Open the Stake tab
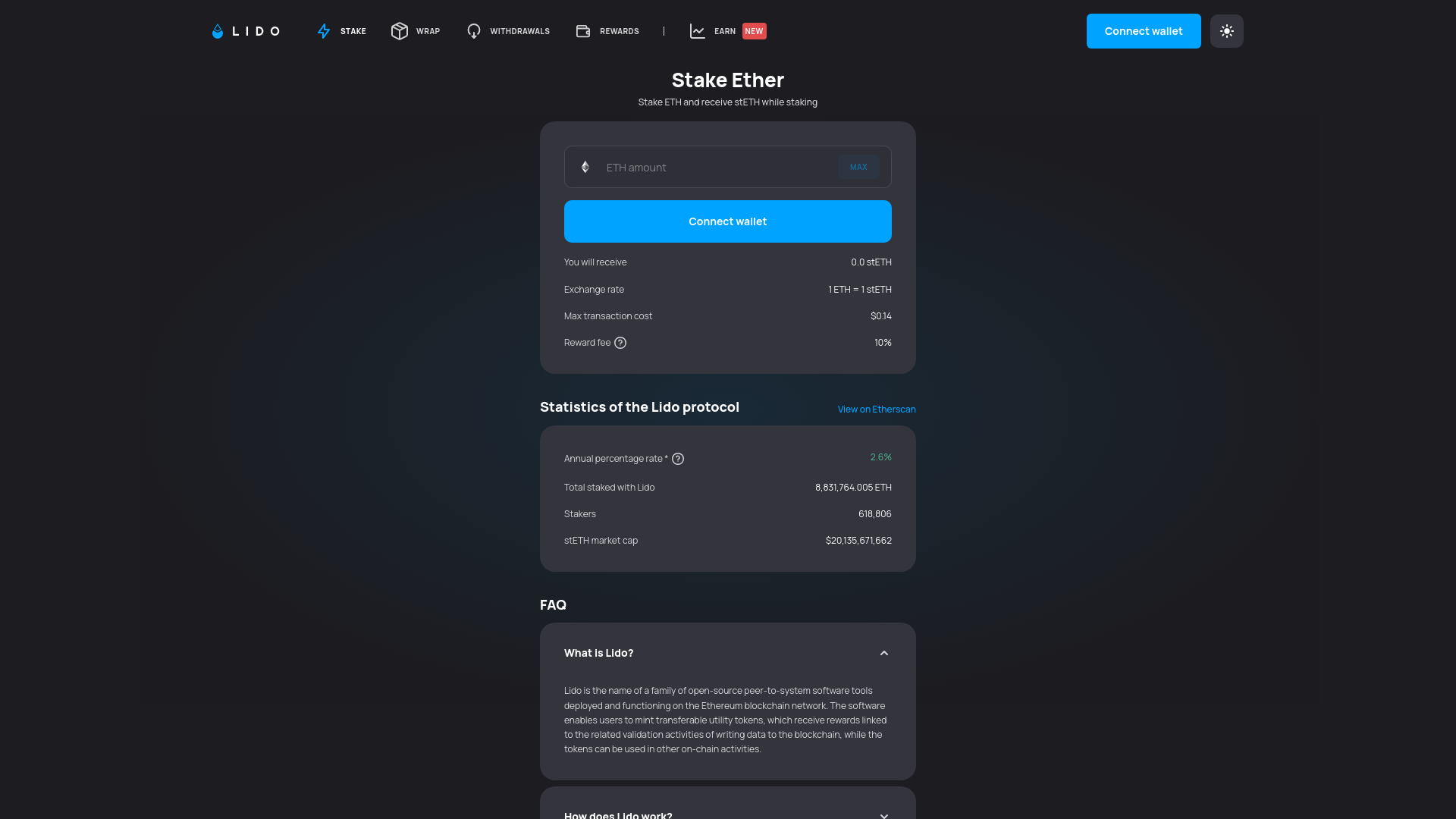1456x819 pixels. pyautogui.click(x=341, y=31)
